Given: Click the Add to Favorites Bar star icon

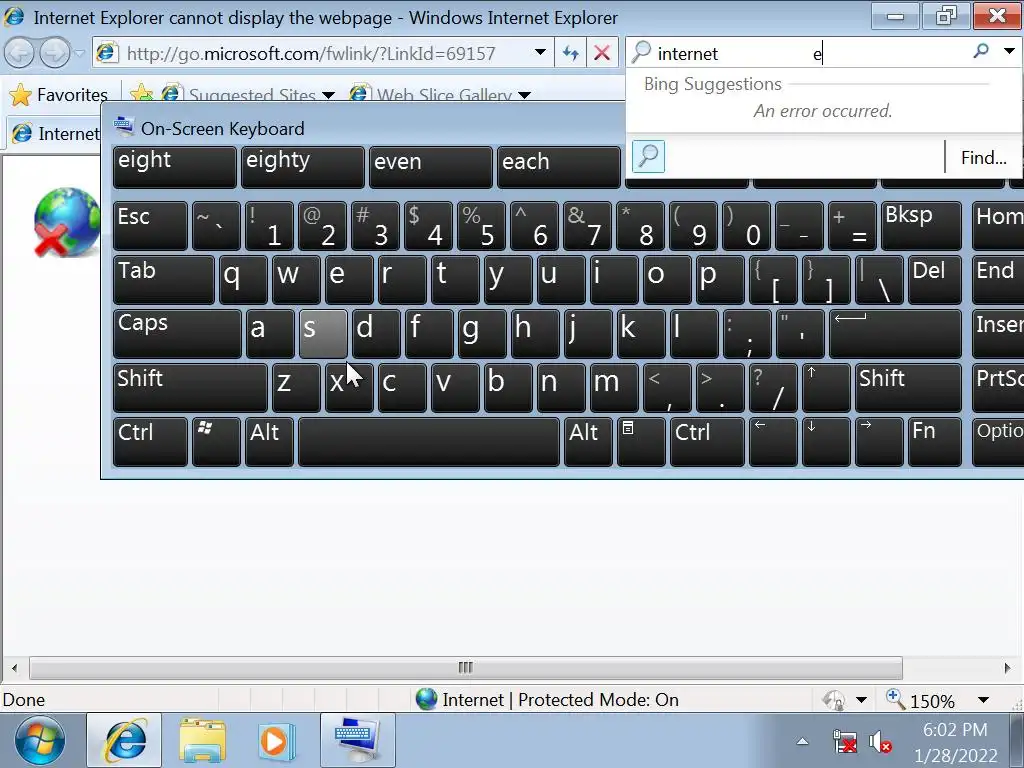Looking at the screenshot, I should point(140,93).
